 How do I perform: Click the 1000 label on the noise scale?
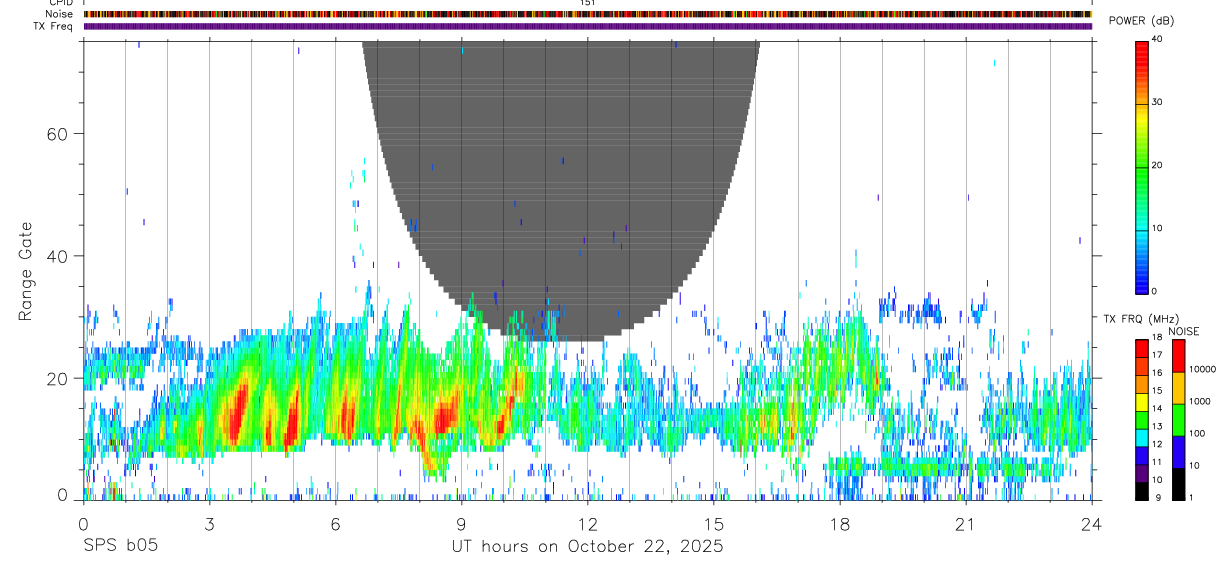(x=1198, y=401)
